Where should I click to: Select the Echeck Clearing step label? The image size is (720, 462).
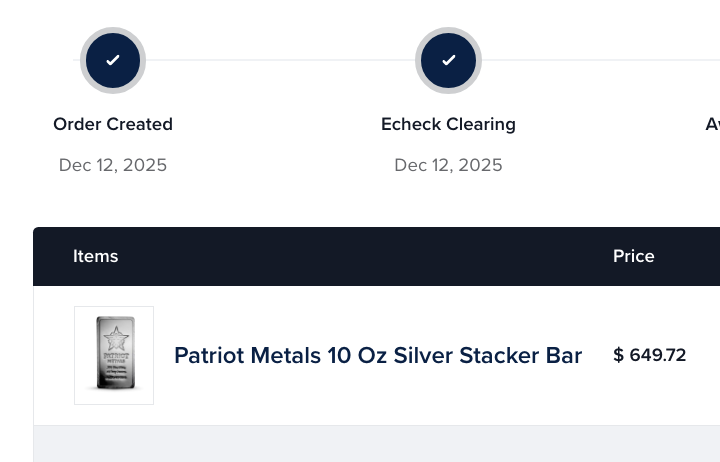click(x=448, y=124)
